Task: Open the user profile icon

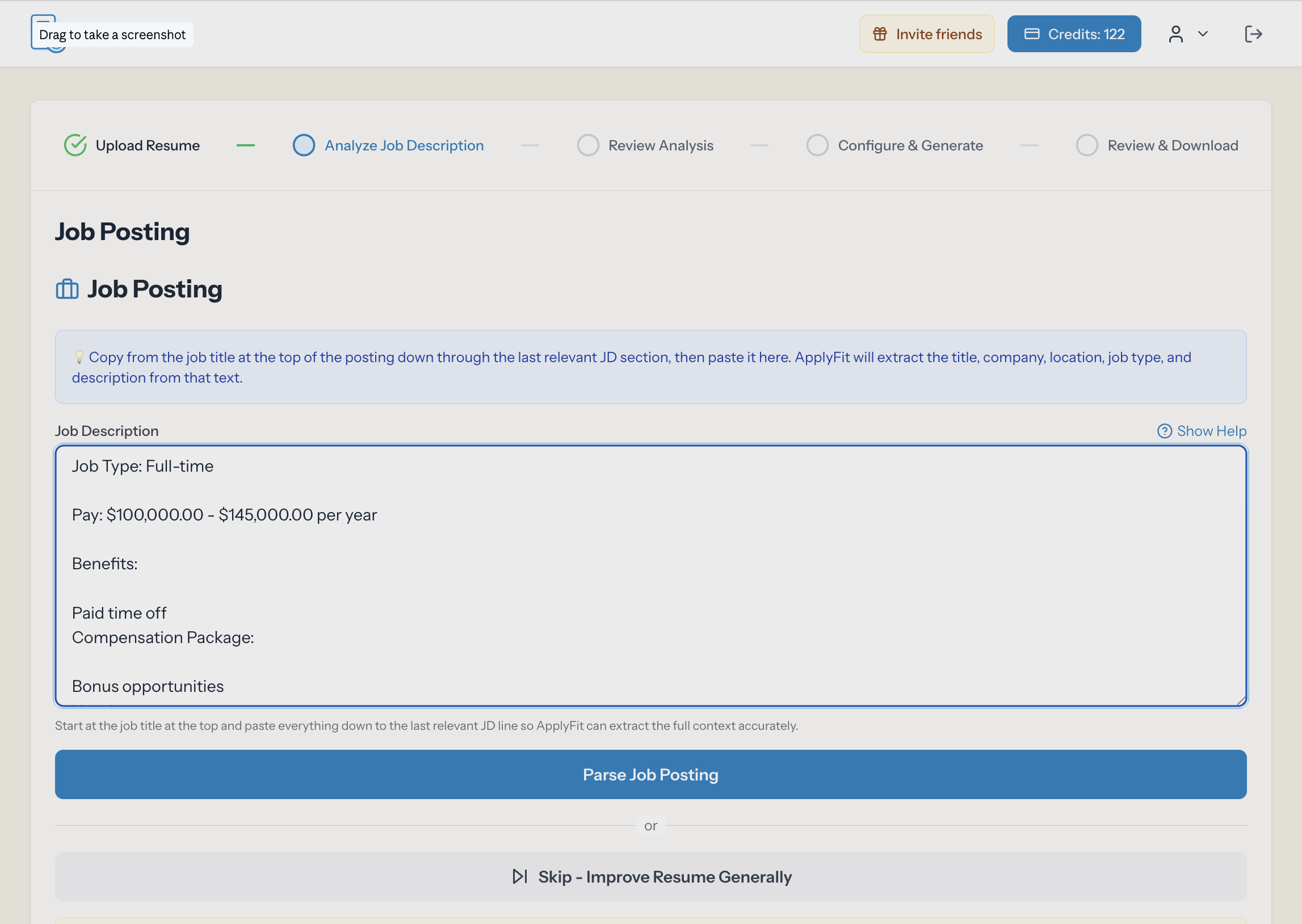Action: pyautogui.click(x=1176, y=34)
